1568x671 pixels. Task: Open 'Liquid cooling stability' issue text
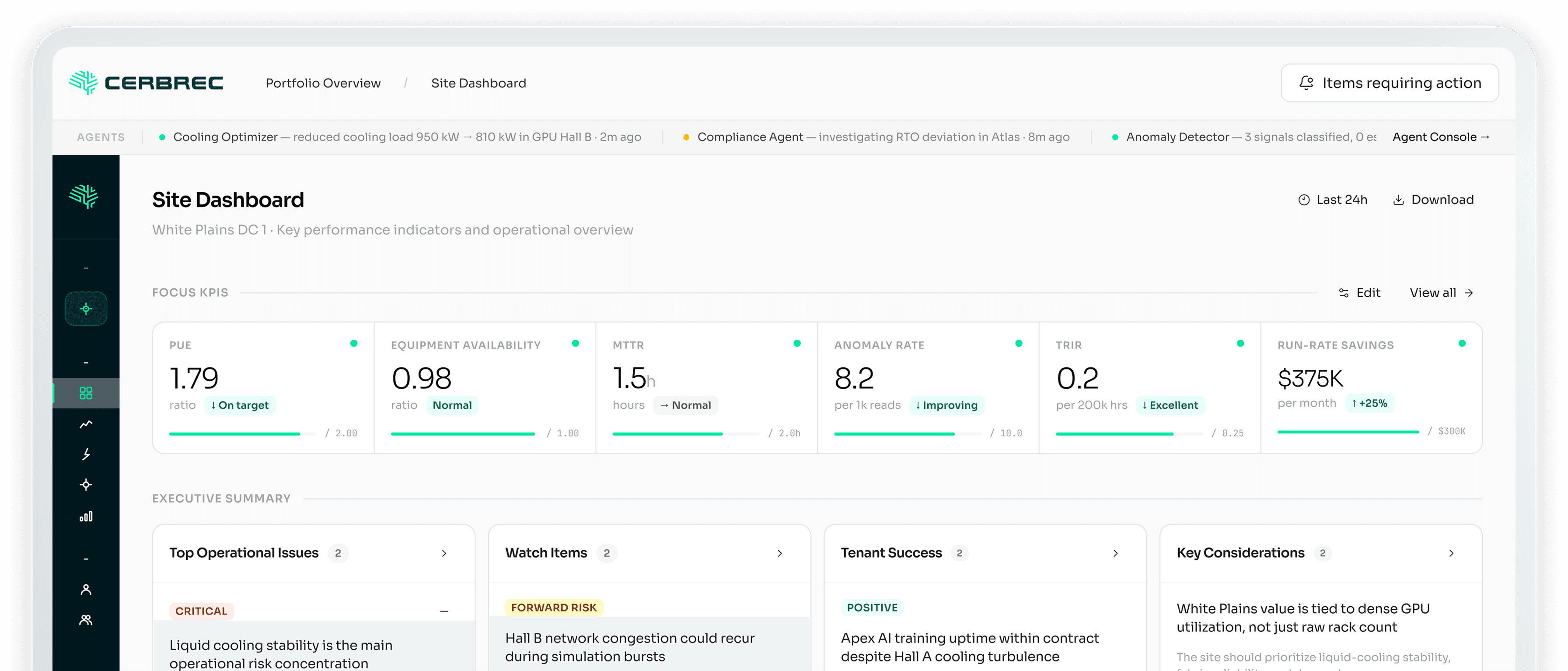coord(281,654)
